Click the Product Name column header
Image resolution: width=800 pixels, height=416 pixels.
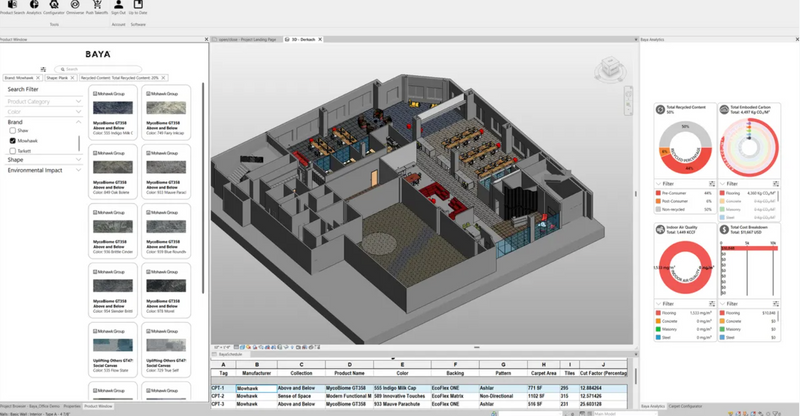[349, 373]
